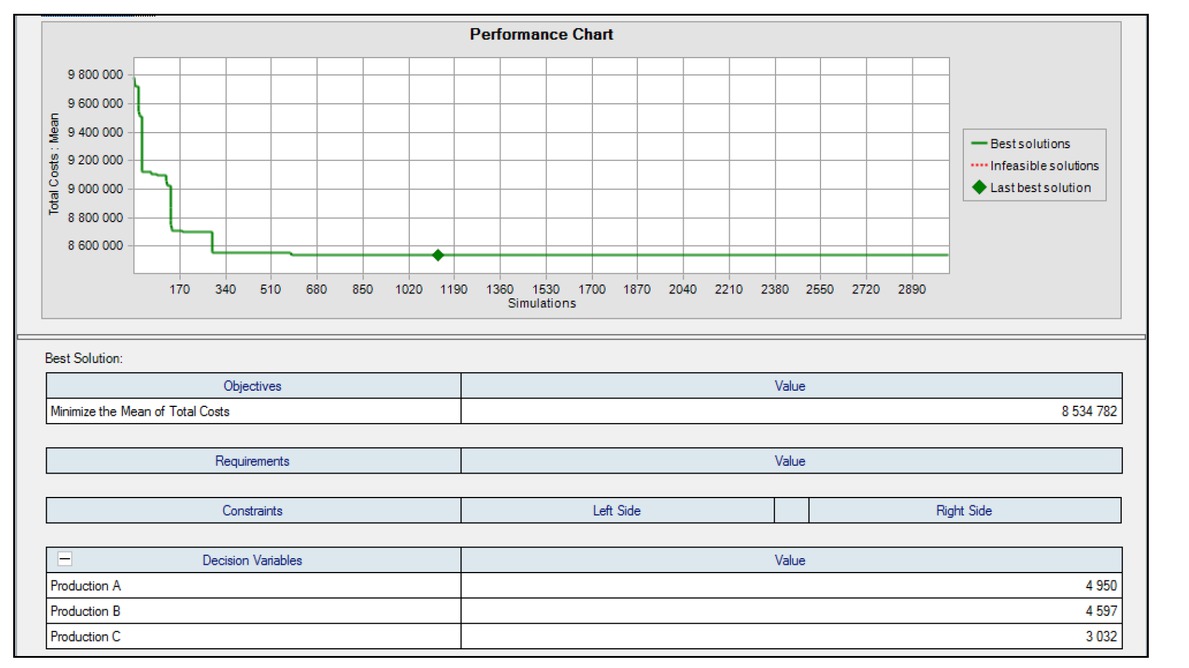Screen dimensions: 1189x668
Task: Click the Best solutions legend entry
Action: tap(1029, 144)
